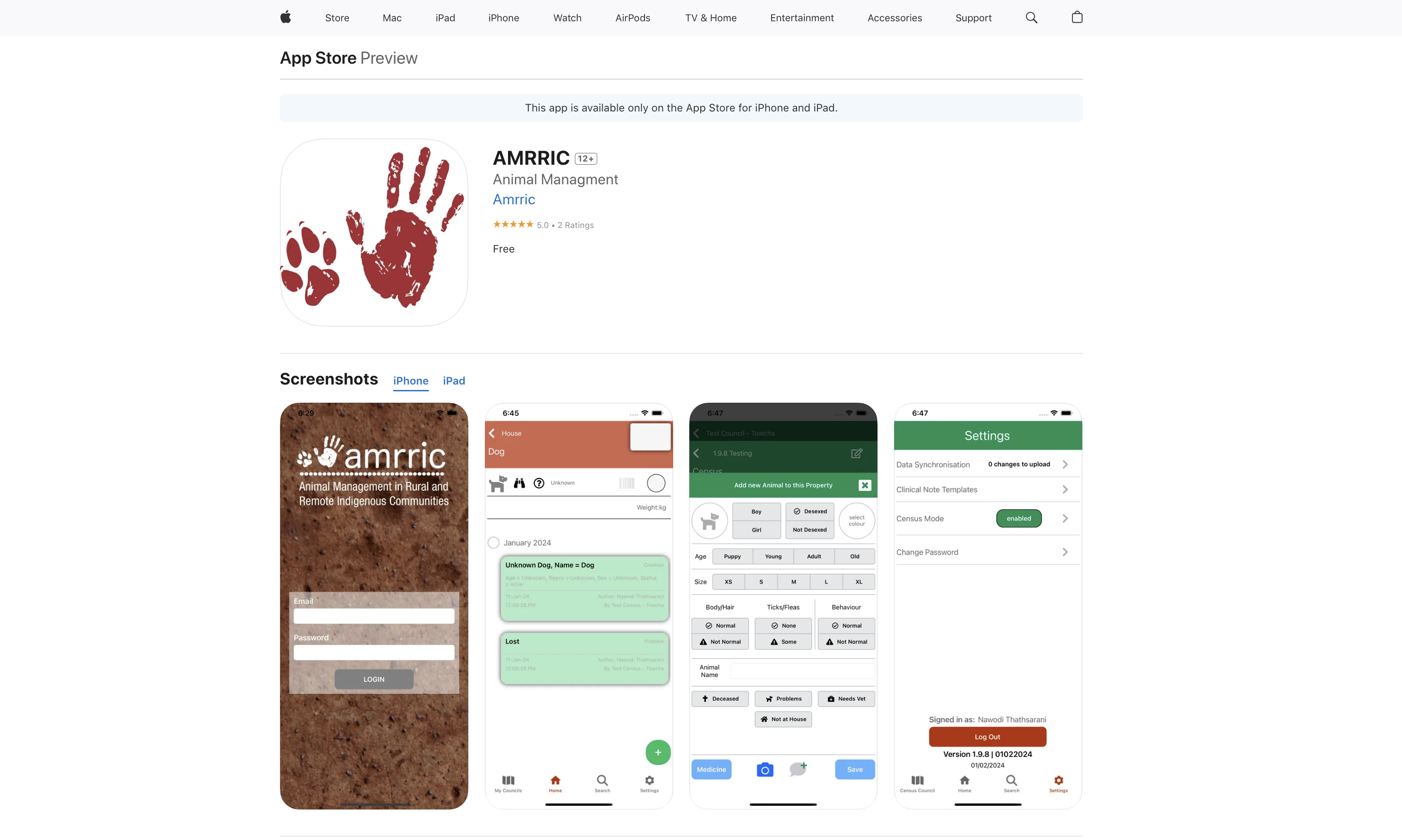The width and height of the screenshot is (1402, 840).
Task: Click the binoculars icon in Dog screen
Action: coord(519,483)
